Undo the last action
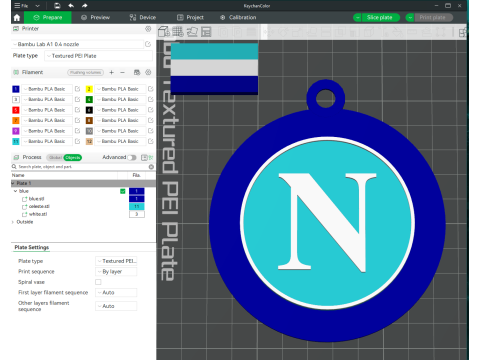The image size is (480, 360). coord(71,6)
